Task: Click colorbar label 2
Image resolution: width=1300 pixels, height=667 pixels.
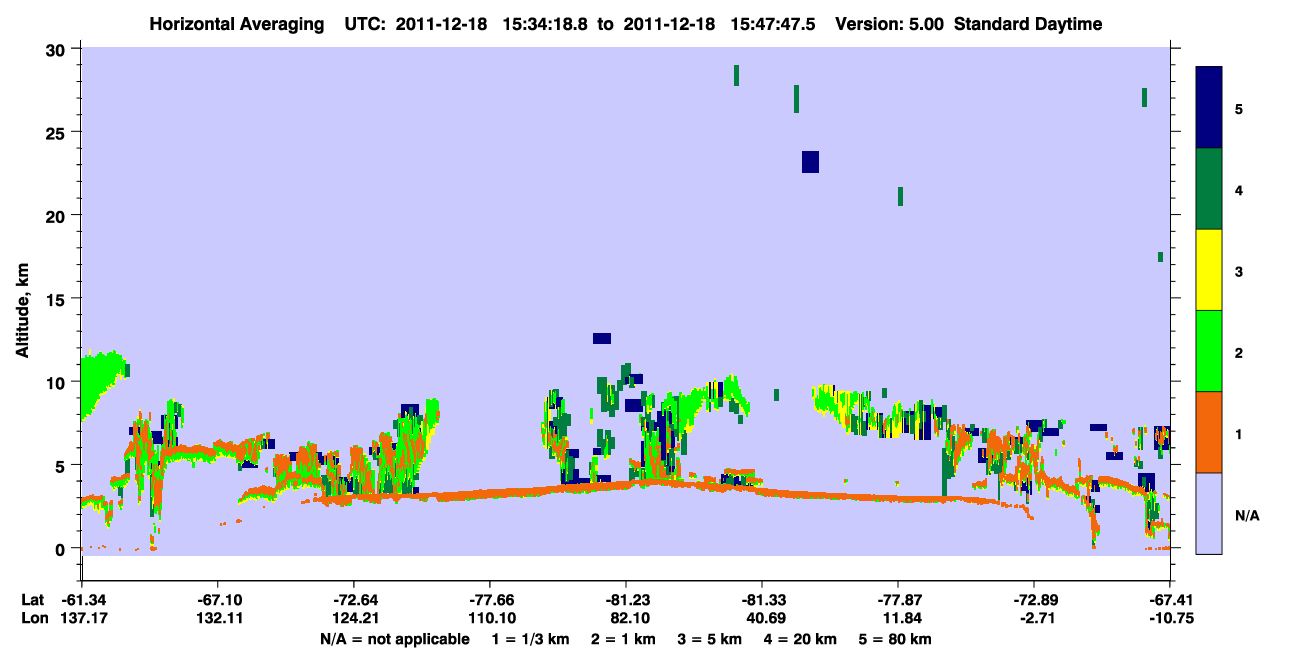Action: click(1239, 351)
